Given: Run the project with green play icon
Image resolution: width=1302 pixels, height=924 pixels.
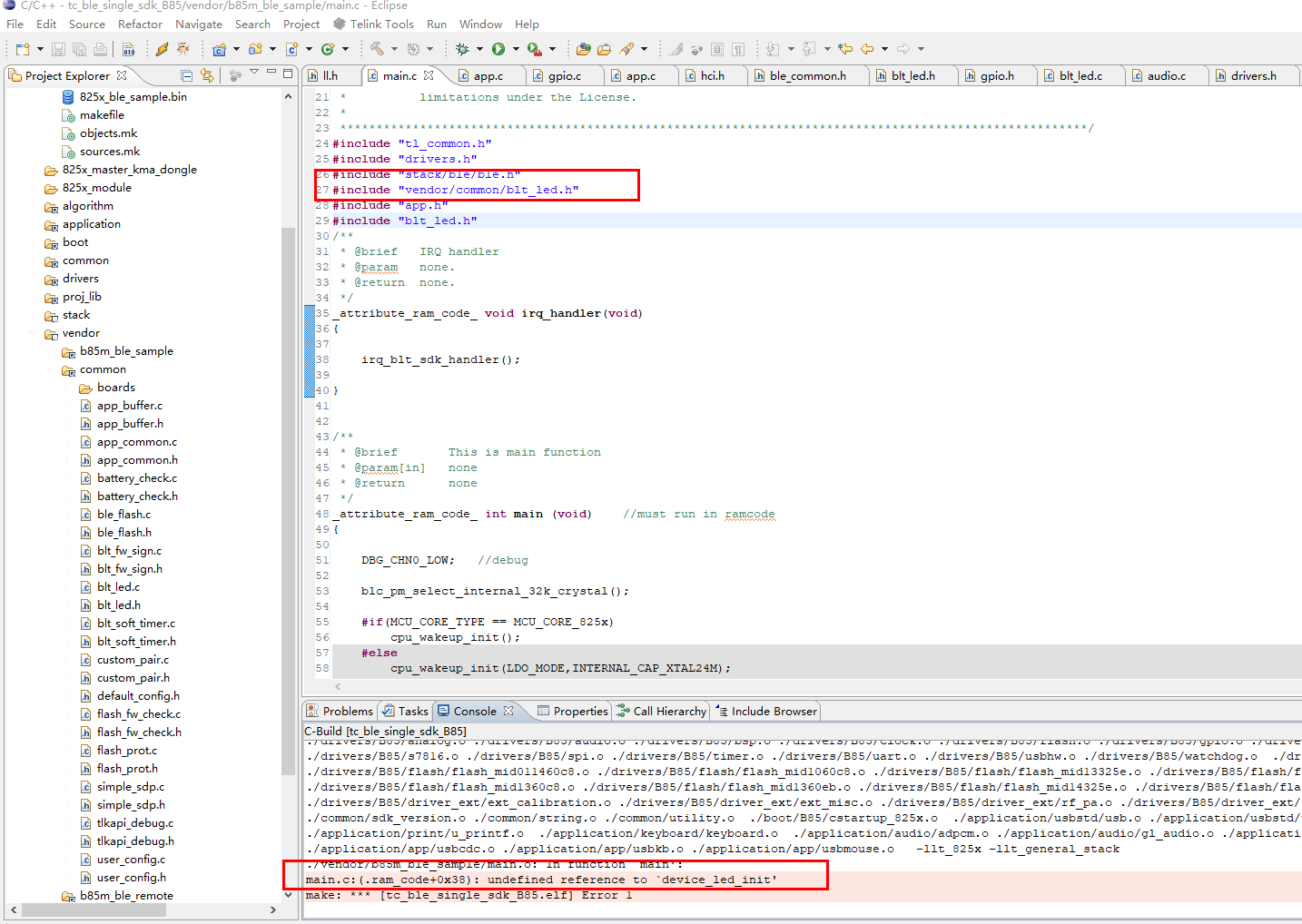Looking at the screenshot, I should (x=498, y=49).
